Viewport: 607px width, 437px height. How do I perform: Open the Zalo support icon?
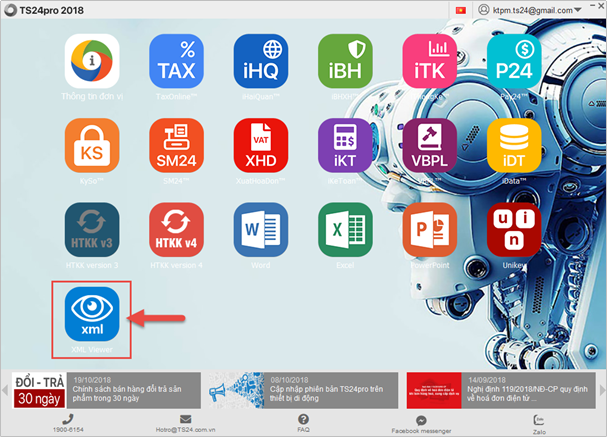click(x=539, y=420)
